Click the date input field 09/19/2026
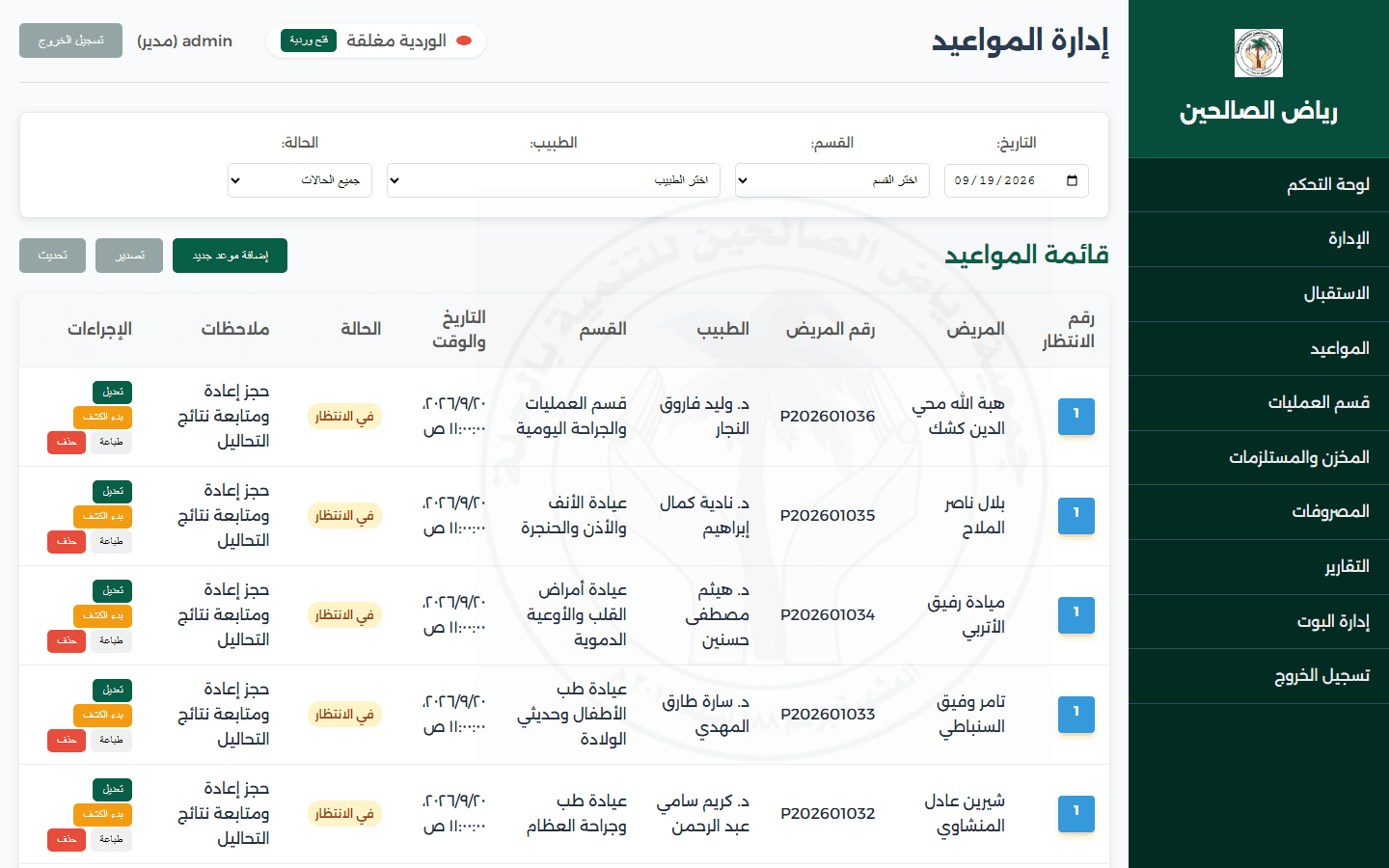Screen dimensions: 1389x868 (1017, 180)
